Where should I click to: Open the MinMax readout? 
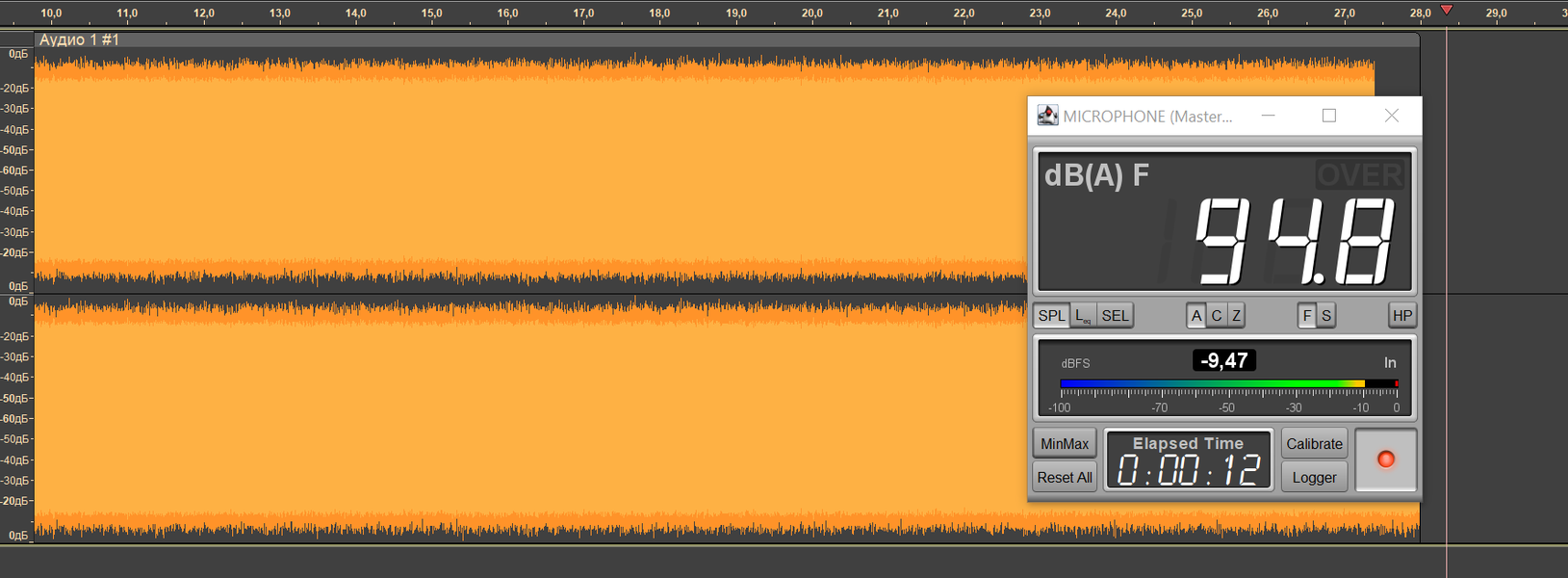point(1065,443)
